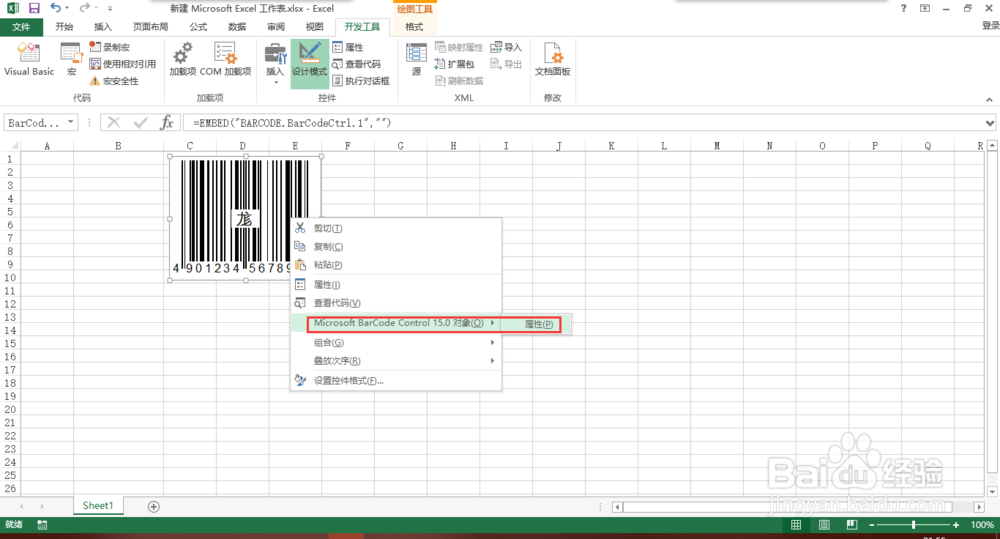Open Excel Help question mark
Image resolution: width=1000 pixels, height=539 pixels.
click(x=903, y=8)
